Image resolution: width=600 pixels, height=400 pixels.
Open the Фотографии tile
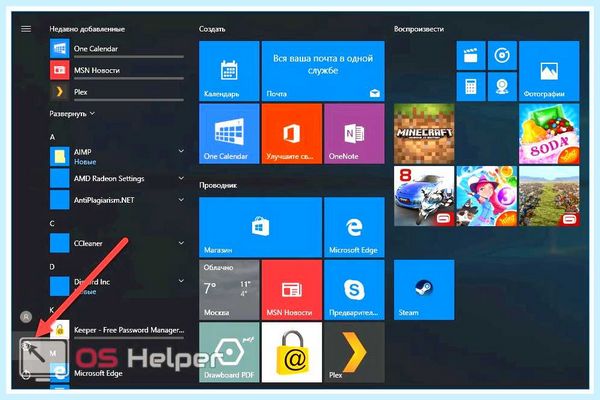pyautogui.click(x=549, y=71)
